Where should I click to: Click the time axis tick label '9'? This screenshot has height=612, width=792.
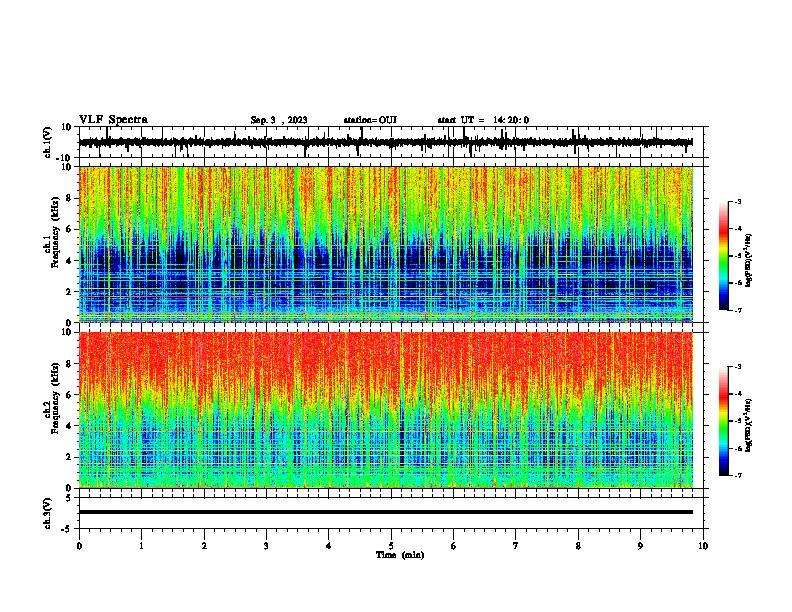pyautogui.click(x=640, y=546)
